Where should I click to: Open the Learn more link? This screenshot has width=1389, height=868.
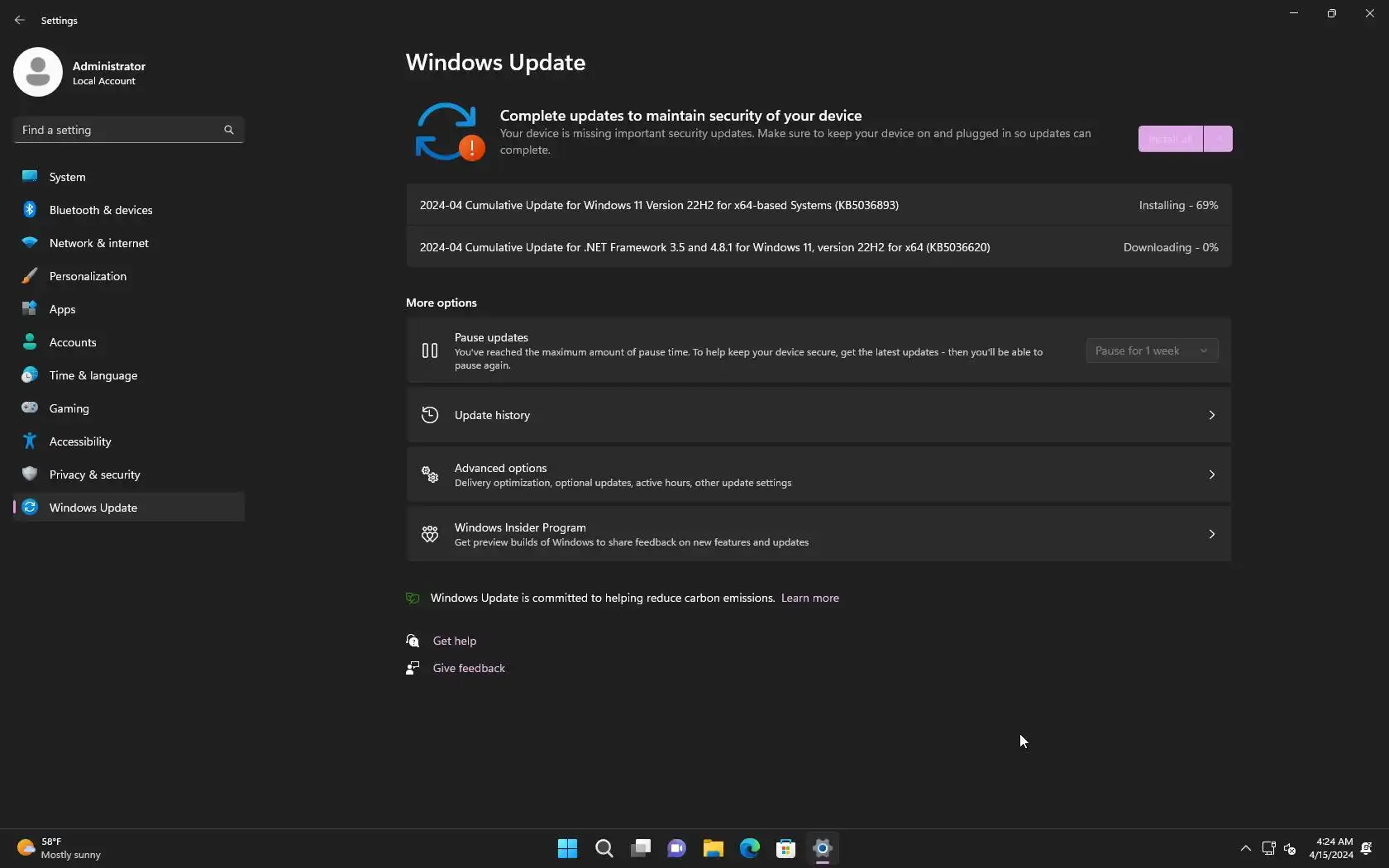pos(810,598)
